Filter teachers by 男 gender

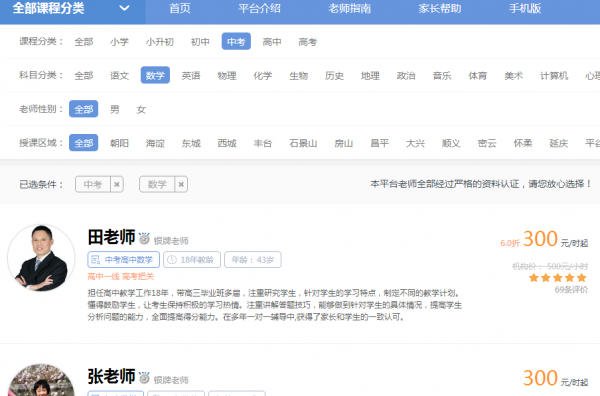point(115,109)
